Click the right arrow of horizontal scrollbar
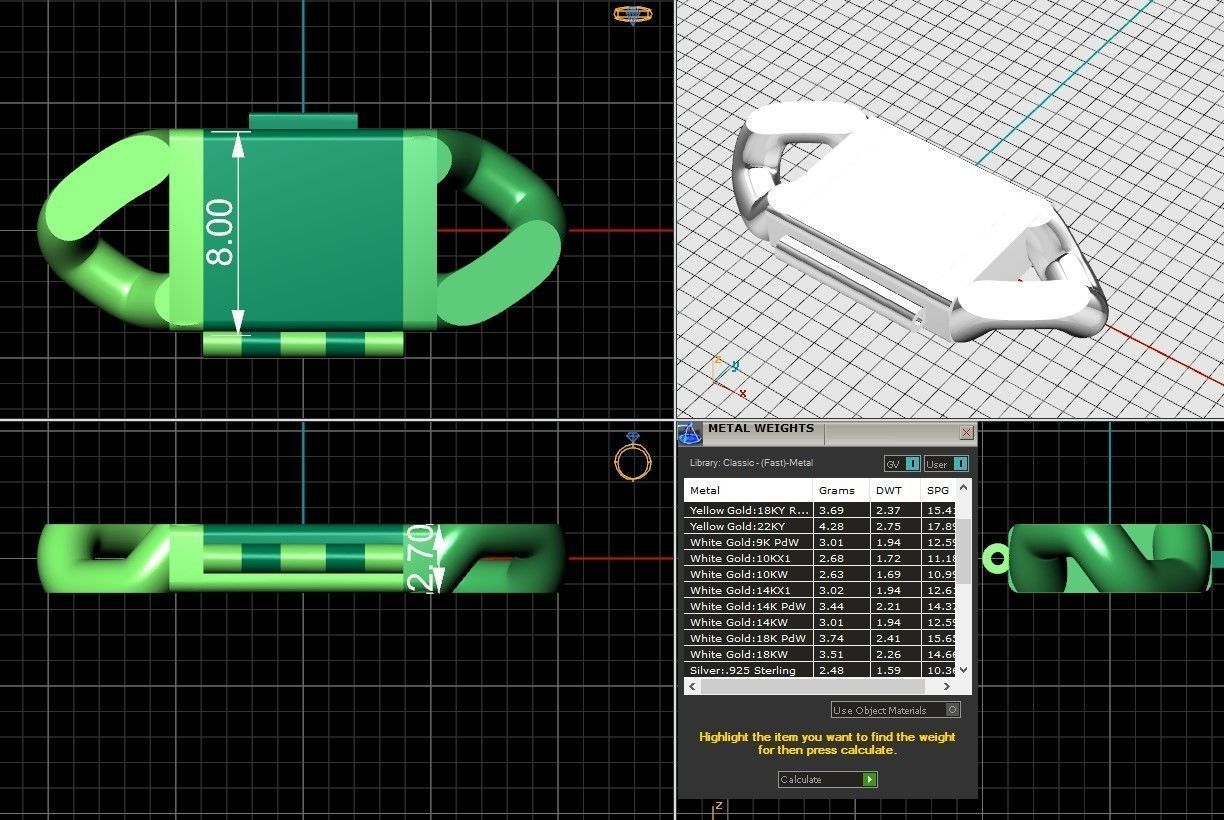This screenshot has width=1224, height=820. [x=947, y=687]
